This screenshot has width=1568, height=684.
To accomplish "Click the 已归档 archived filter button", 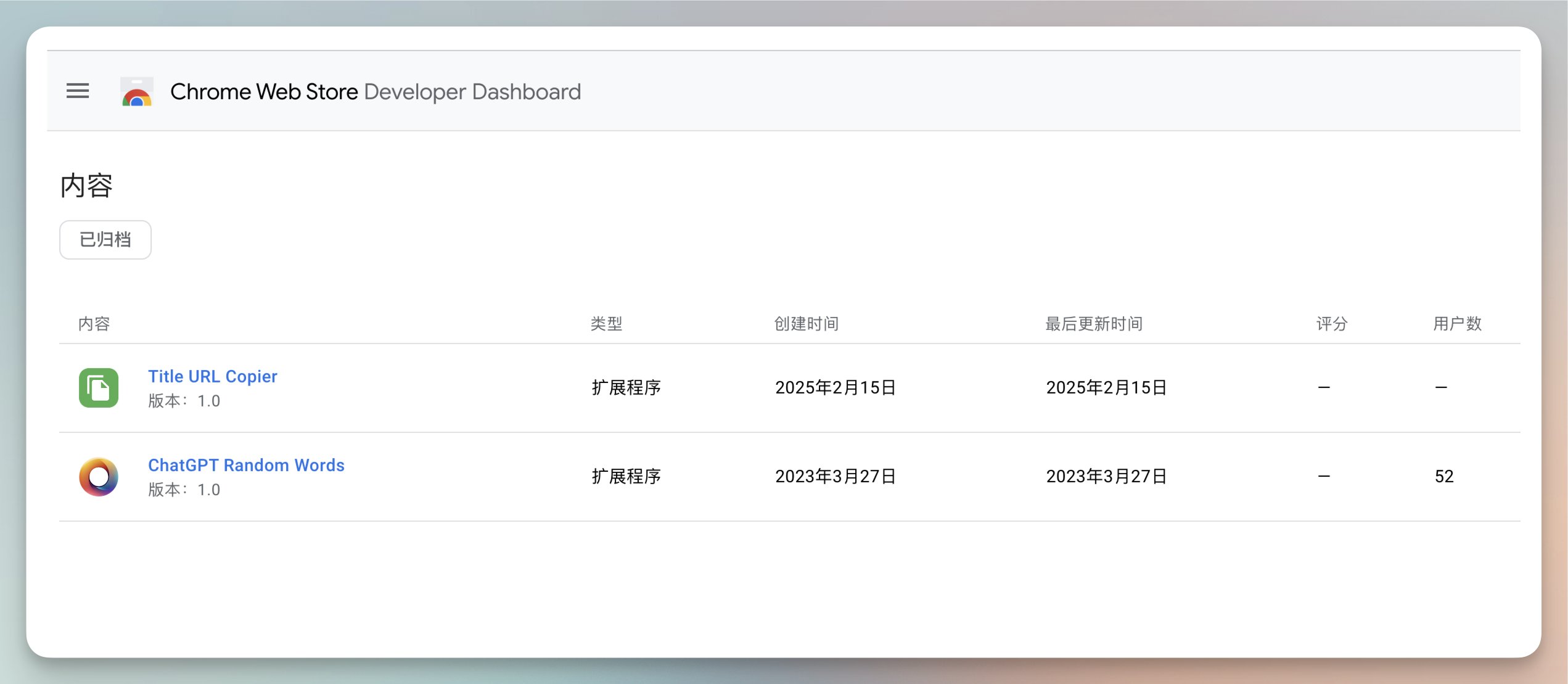I will click(x=105, y=240).
